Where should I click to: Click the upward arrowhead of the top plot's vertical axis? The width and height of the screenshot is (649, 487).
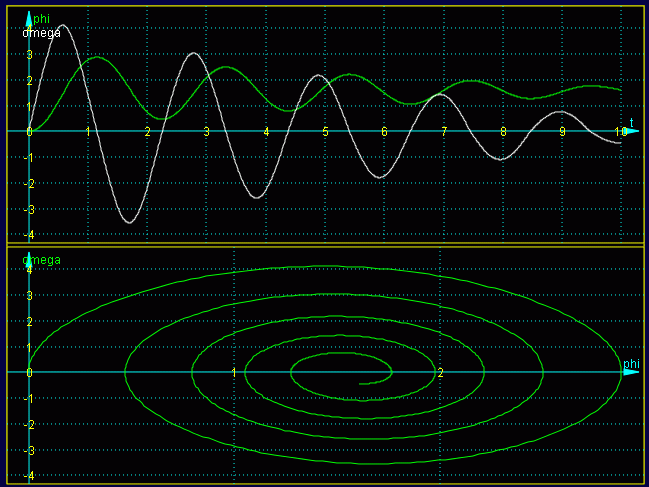click(28, 17)
